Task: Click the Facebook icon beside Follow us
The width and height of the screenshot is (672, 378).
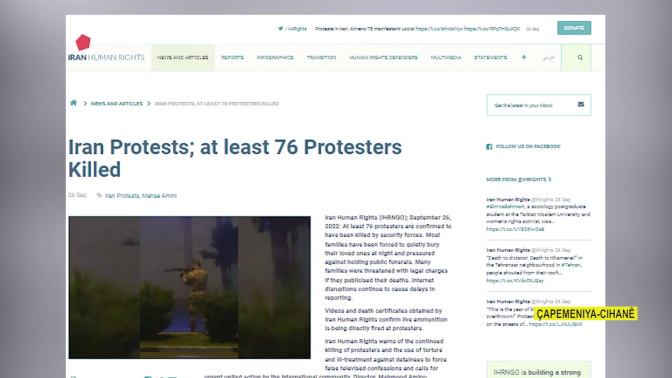Action: [489, 147]
